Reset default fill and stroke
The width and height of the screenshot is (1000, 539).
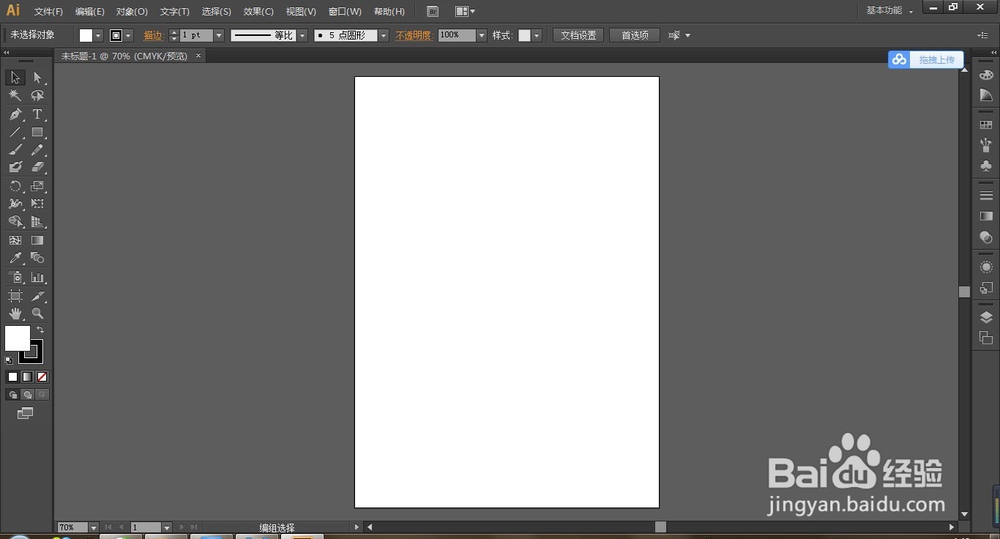click(x=9, y=360)
